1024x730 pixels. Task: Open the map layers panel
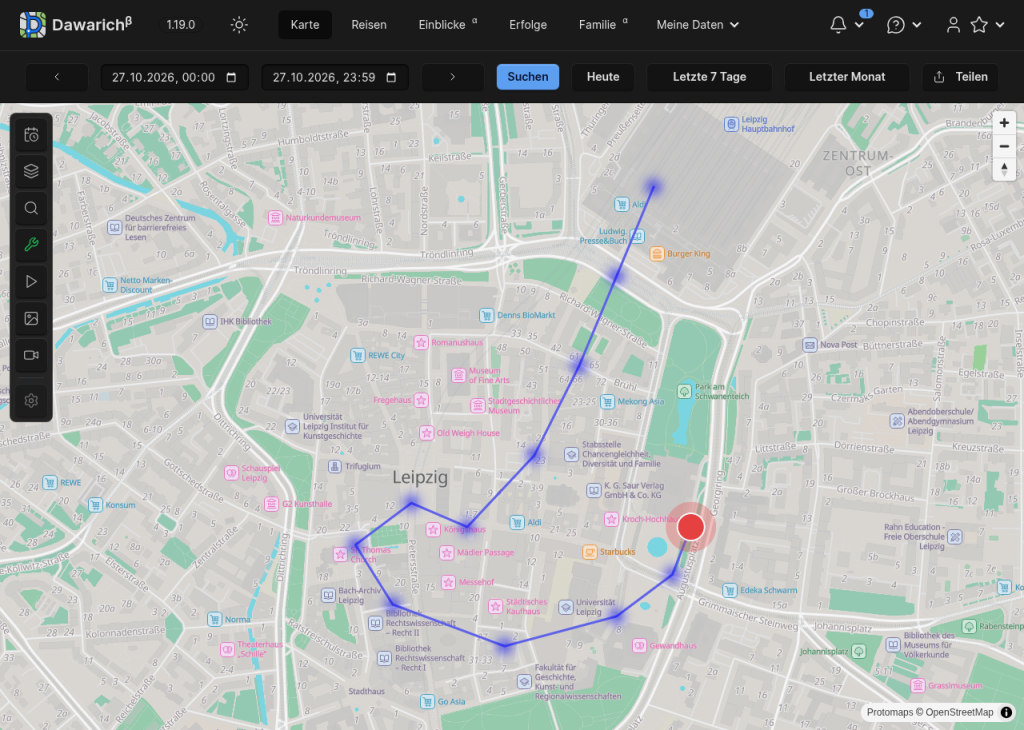pos(31,172)
